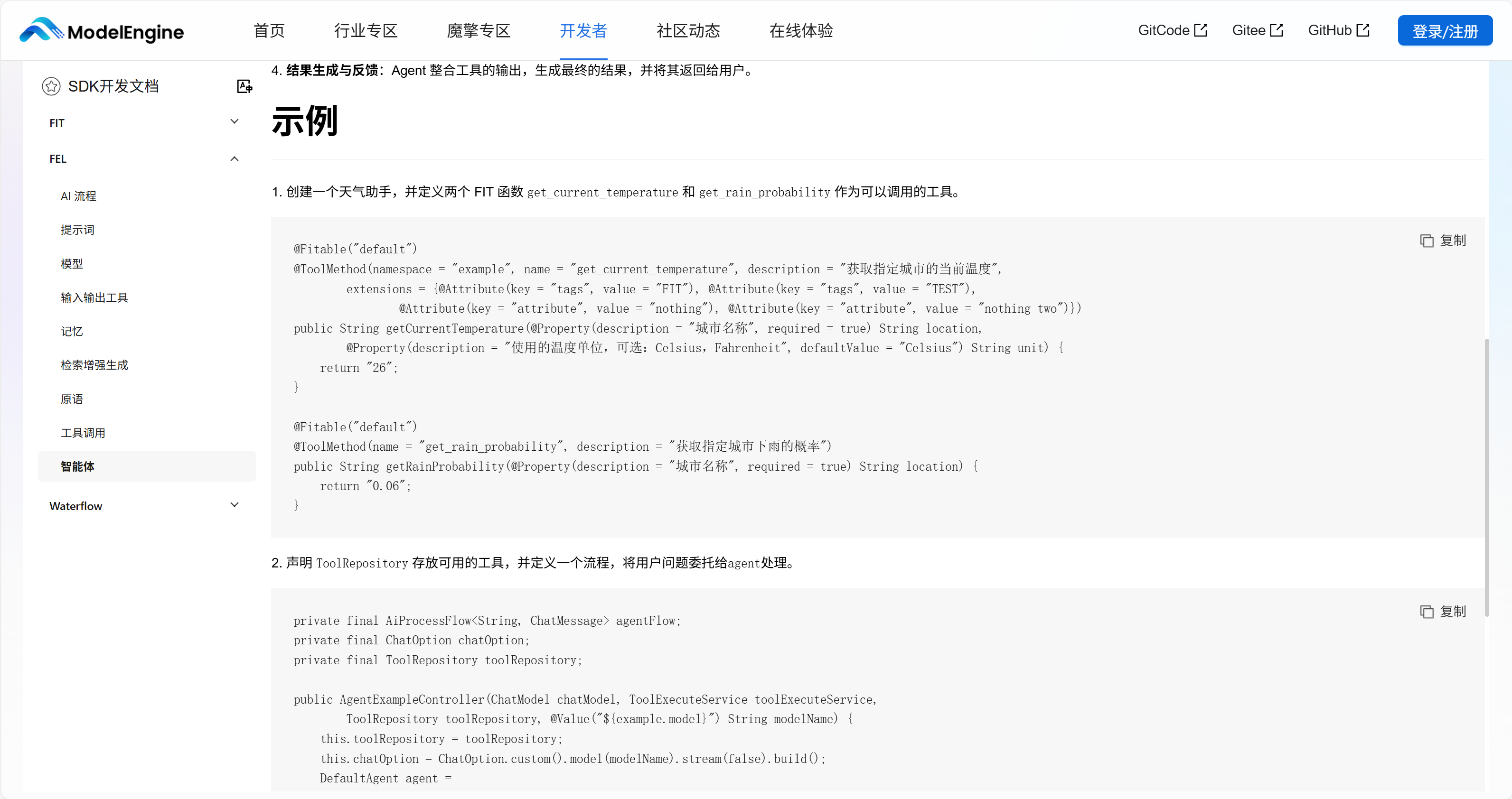This screenshot has height=799, width=1512.
Task: Click the text get_rain_probability in step 1
Action: pos(765,192)
